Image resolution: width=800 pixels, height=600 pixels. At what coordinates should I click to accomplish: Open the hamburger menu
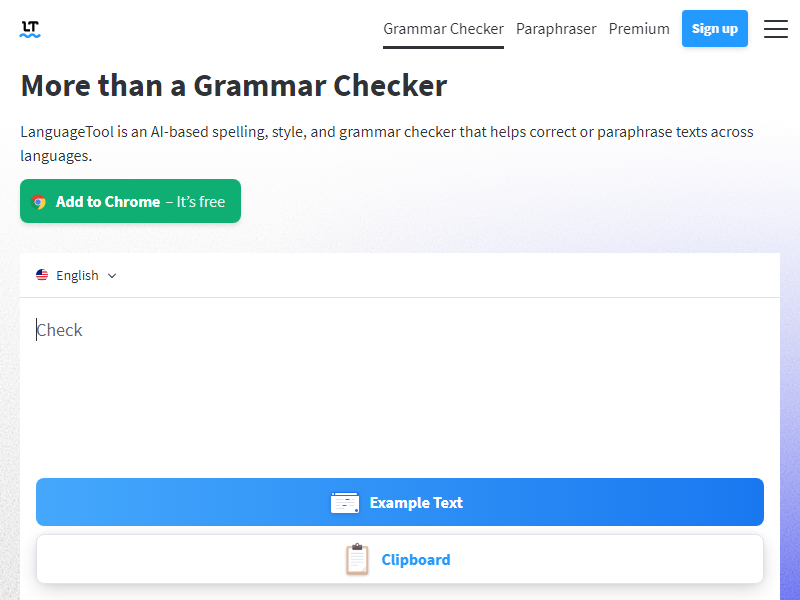pyautogui.click(x=776, y=29)
